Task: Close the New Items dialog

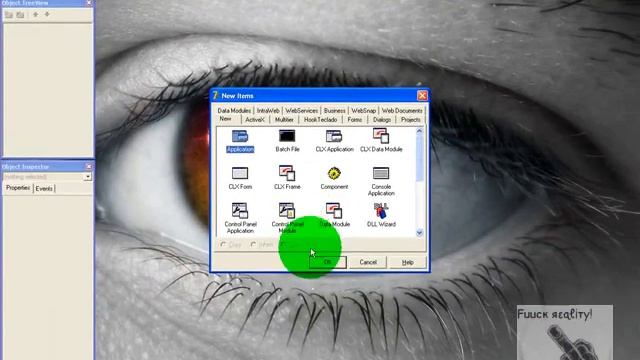Action: pyautogui.click(x=422, y=96)
